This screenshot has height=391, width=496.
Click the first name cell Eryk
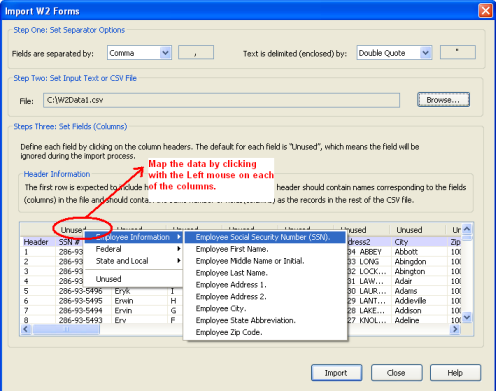coord(122,291)
